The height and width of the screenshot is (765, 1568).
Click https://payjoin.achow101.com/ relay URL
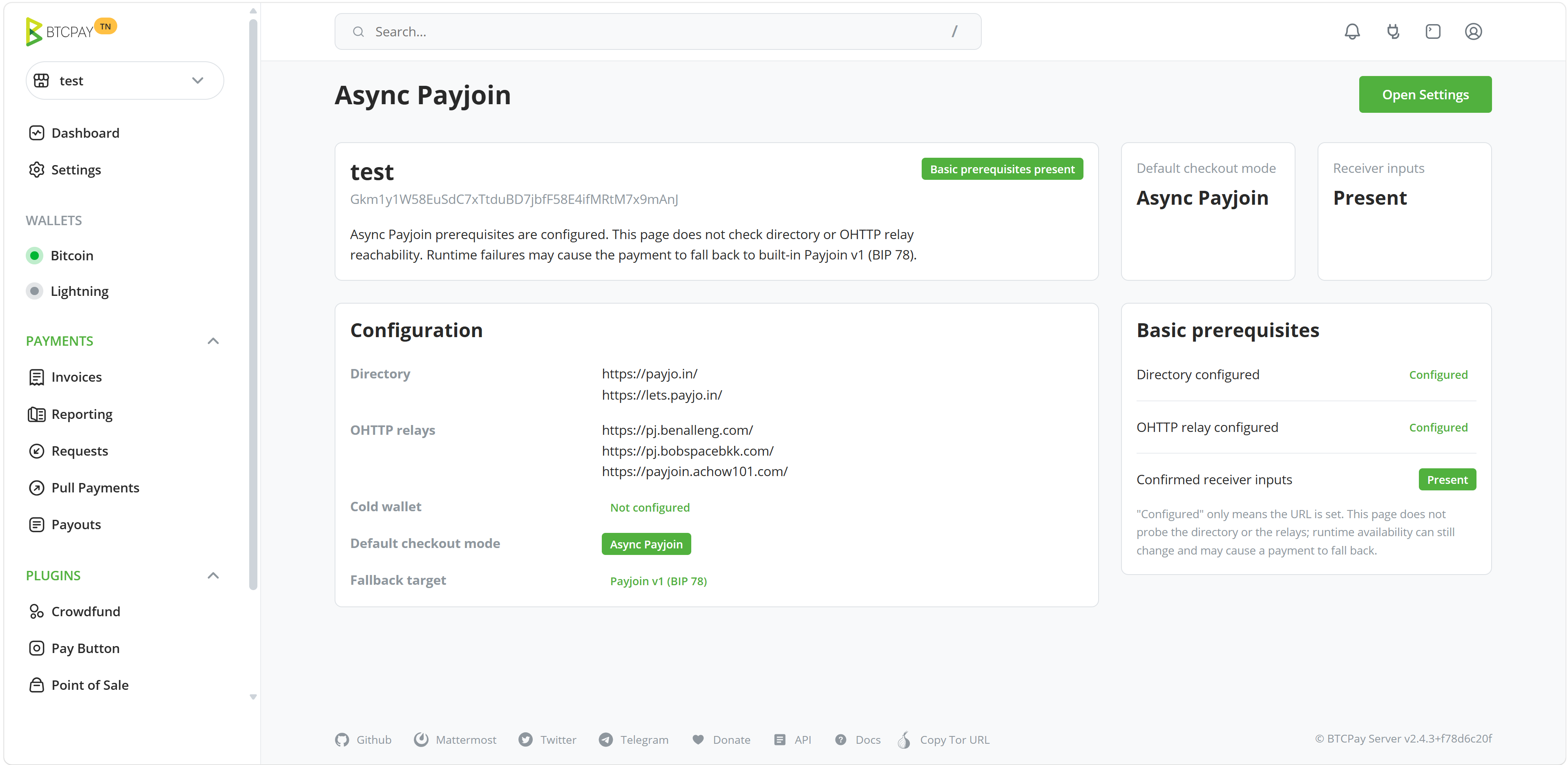pyautogui.click(x=695, y=472)
